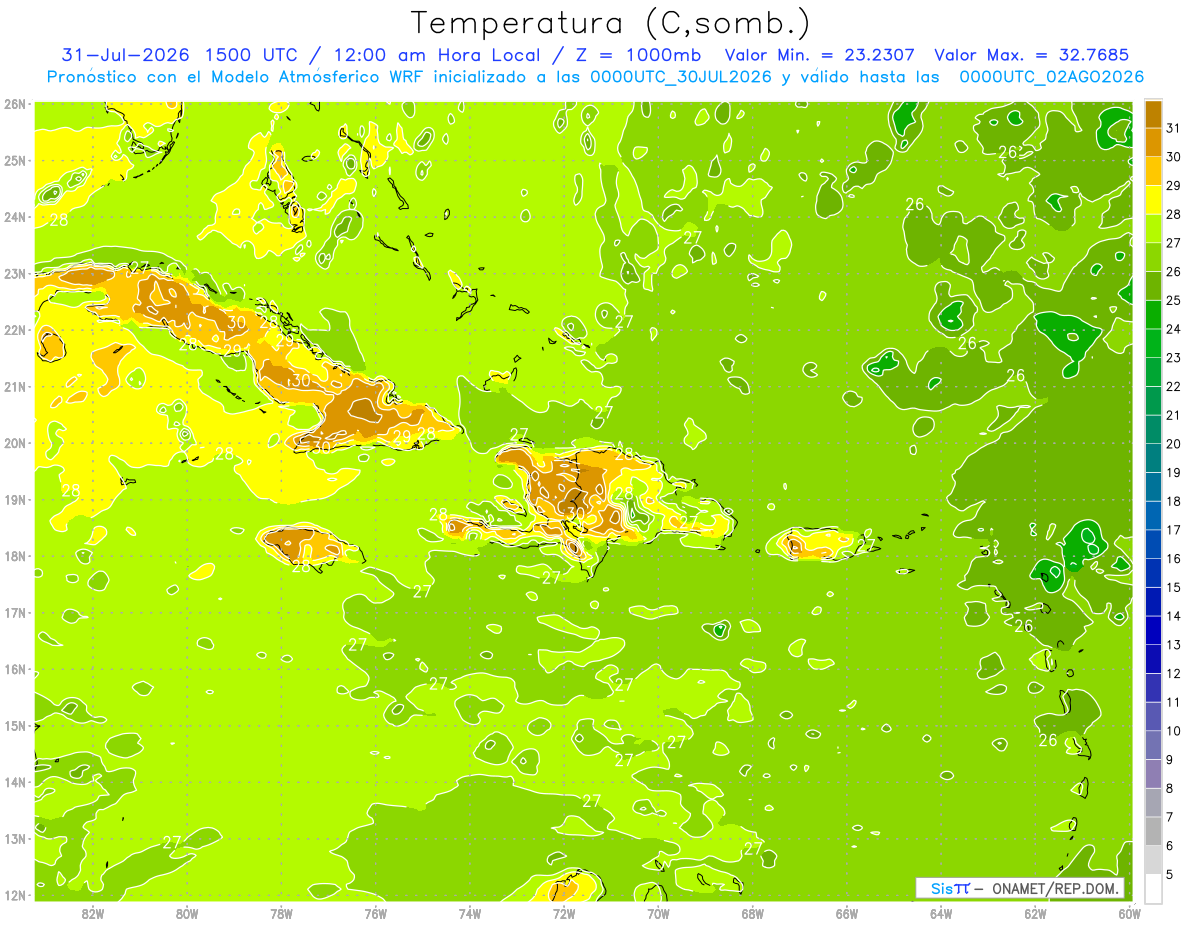Click the colorbar label 13

click(1173, 645)
